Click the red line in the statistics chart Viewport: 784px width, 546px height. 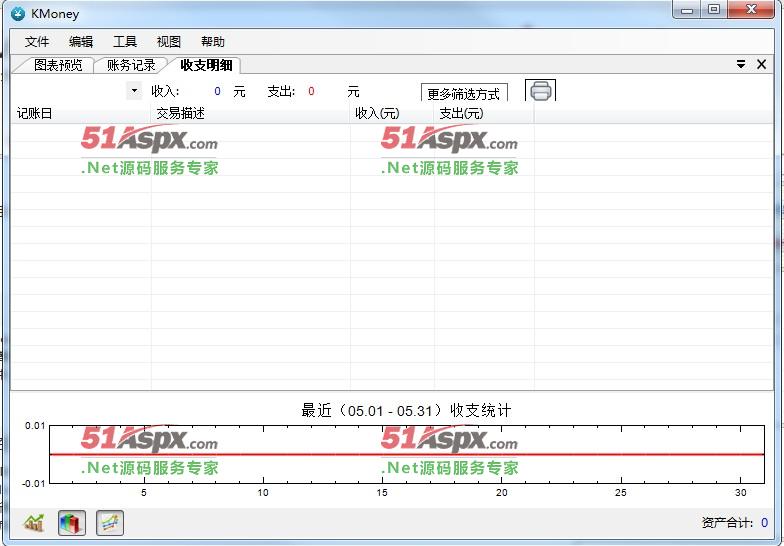[x=407, y=454]
